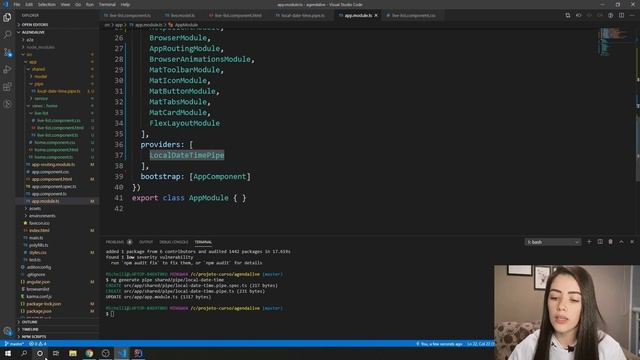Open the File menu
The image size is (640, 360).
tap(17, 4)
